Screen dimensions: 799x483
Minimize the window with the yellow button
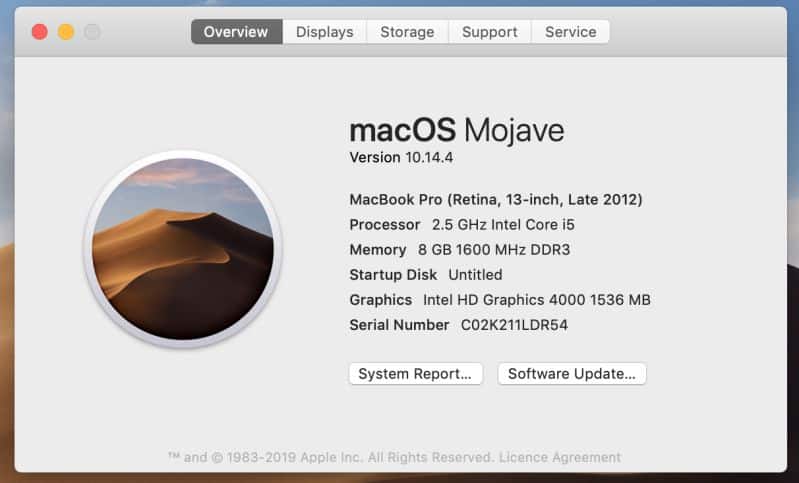66,32
